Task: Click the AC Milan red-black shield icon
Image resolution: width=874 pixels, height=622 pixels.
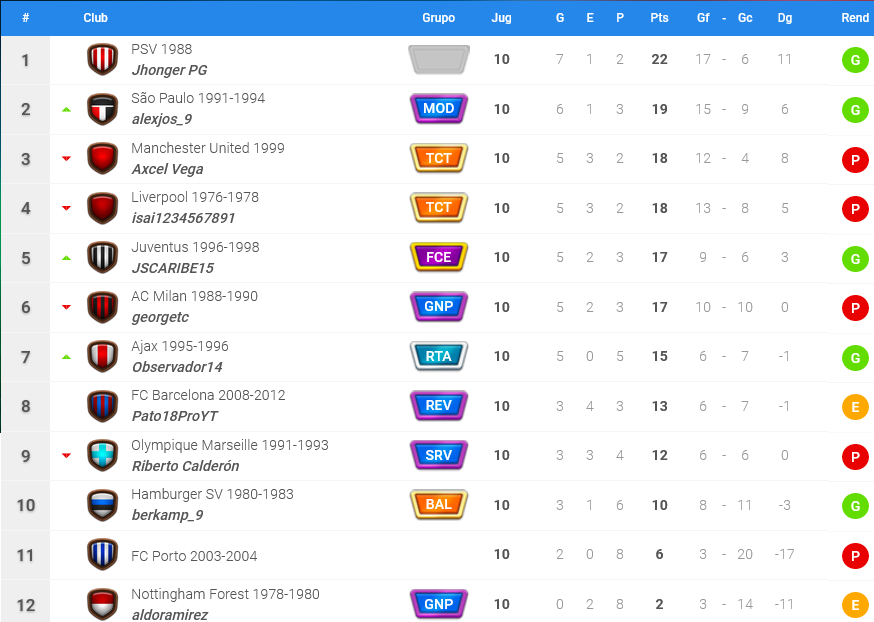Action: (103, 307)
